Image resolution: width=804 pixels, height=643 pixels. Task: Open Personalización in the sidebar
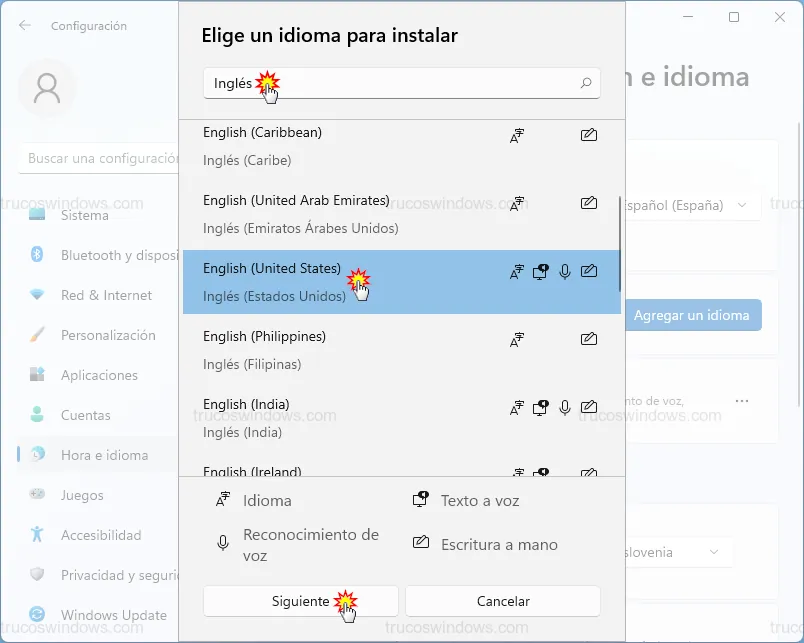coord(108,335)
